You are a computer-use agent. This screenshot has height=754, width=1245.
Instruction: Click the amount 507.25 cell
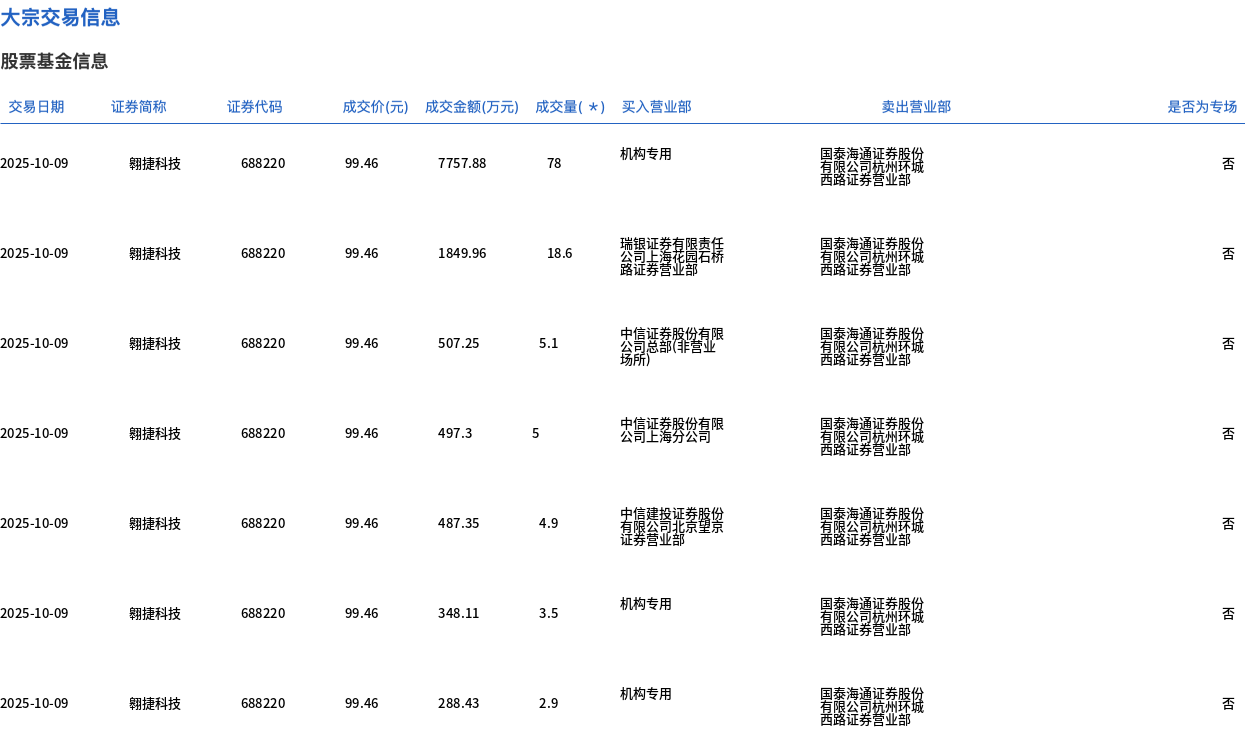tap(459, 343)
